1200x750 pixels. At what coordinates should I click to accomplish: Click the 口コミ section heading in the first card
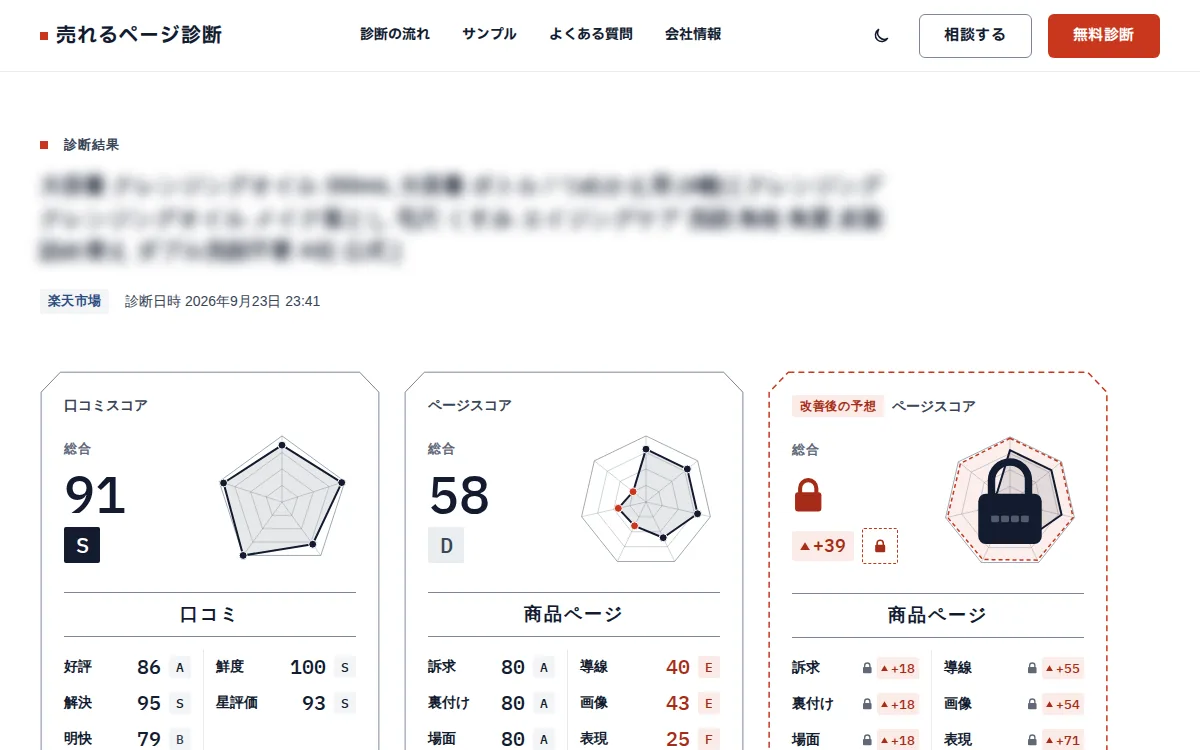pyautogui.click(x=209, y=614)
